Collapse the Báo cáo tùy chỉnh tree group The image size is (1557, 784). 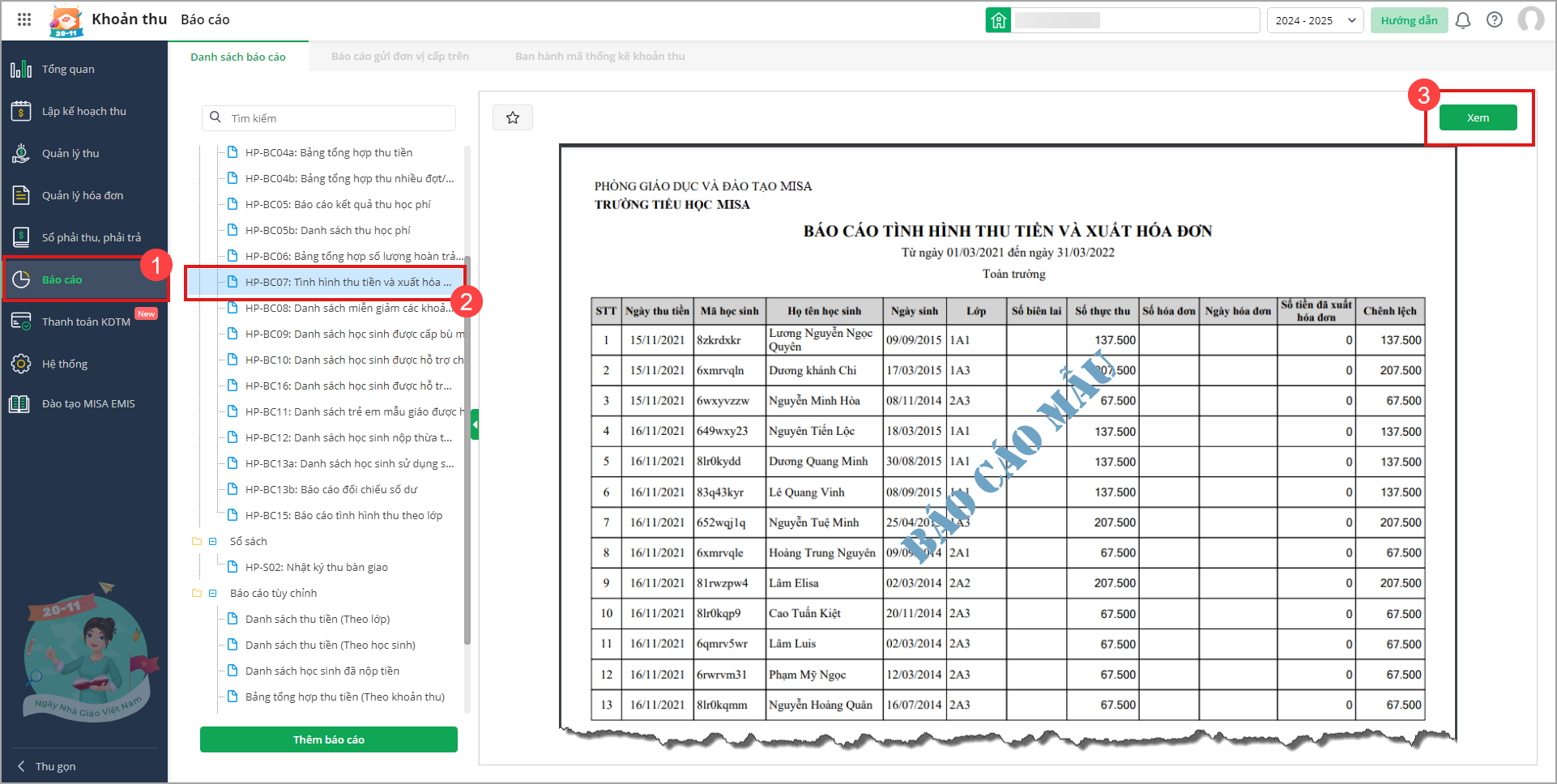tap(213, 593)
